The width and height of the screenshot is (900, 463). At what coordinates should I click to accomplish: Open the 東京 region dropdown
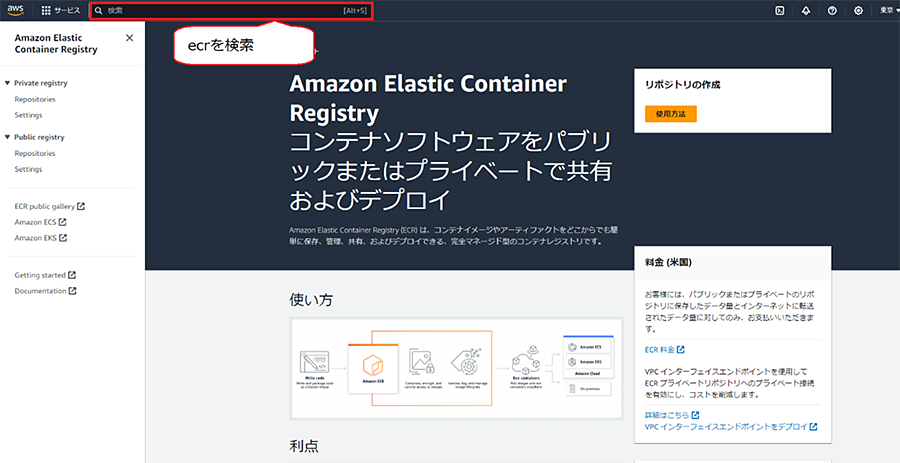[889, 10]
